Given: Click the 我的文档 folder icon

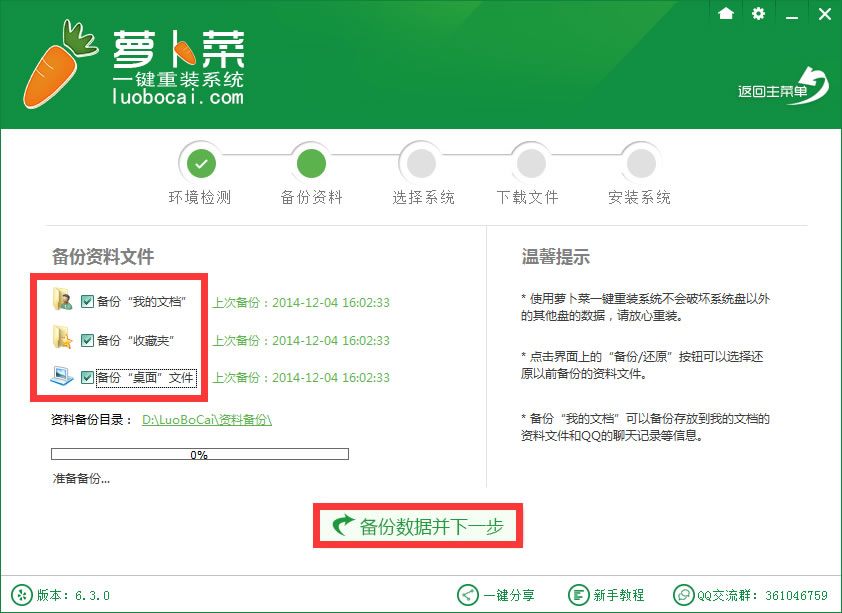Looking at the screenshot, I should (x=63, y=300).
